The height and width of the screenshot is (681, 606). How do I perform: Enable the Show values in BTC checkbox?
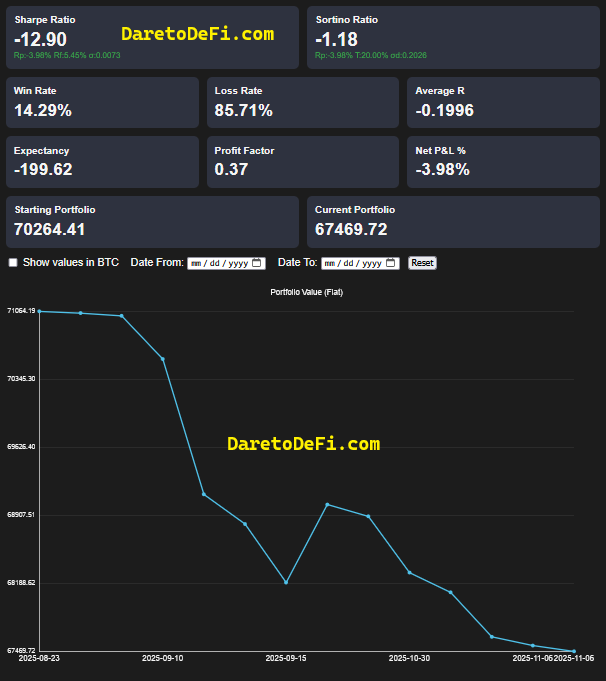[13, 263]
